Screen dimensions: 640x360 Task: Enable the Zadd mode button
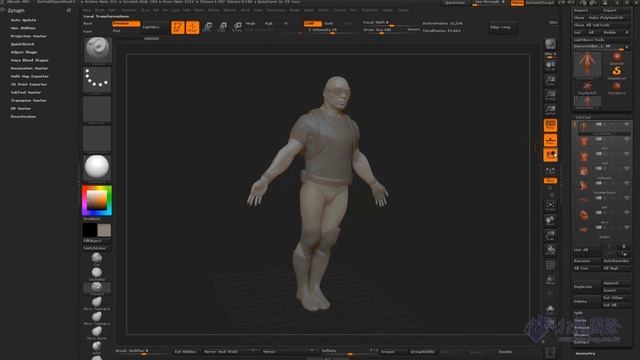[x=312, y=24]
